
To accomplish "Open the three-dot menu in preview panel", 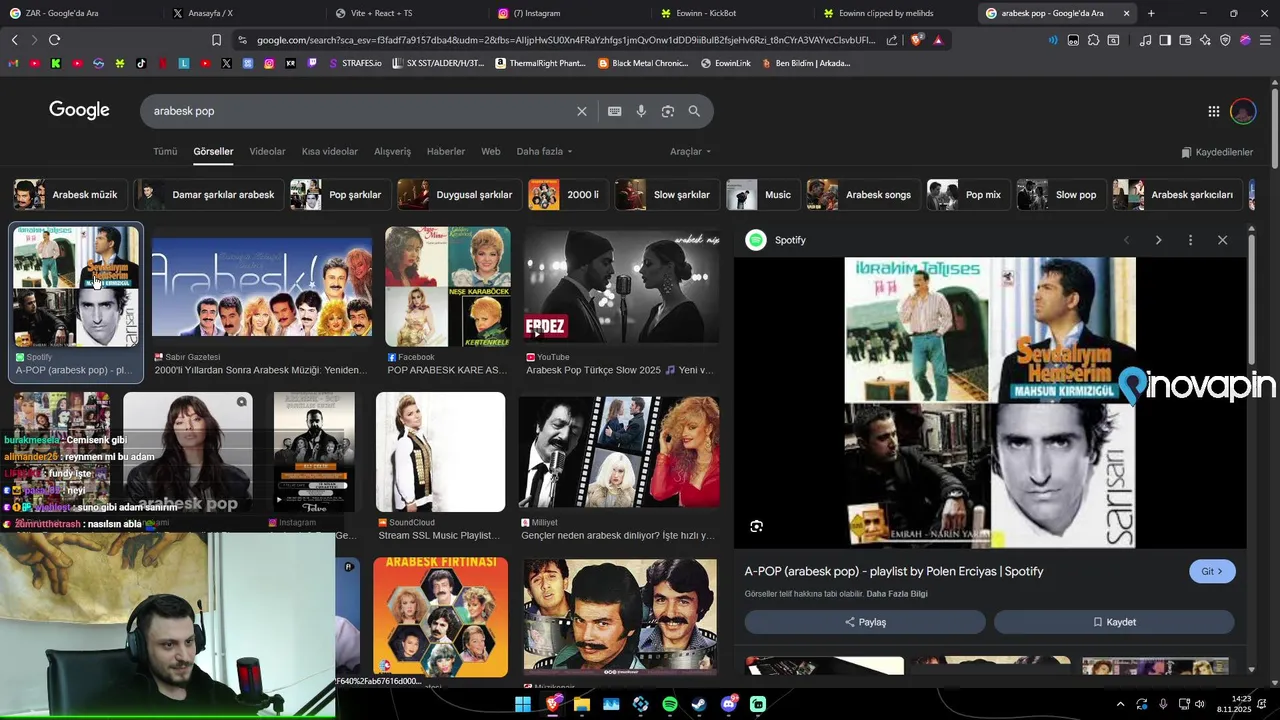I will 1190,240.
